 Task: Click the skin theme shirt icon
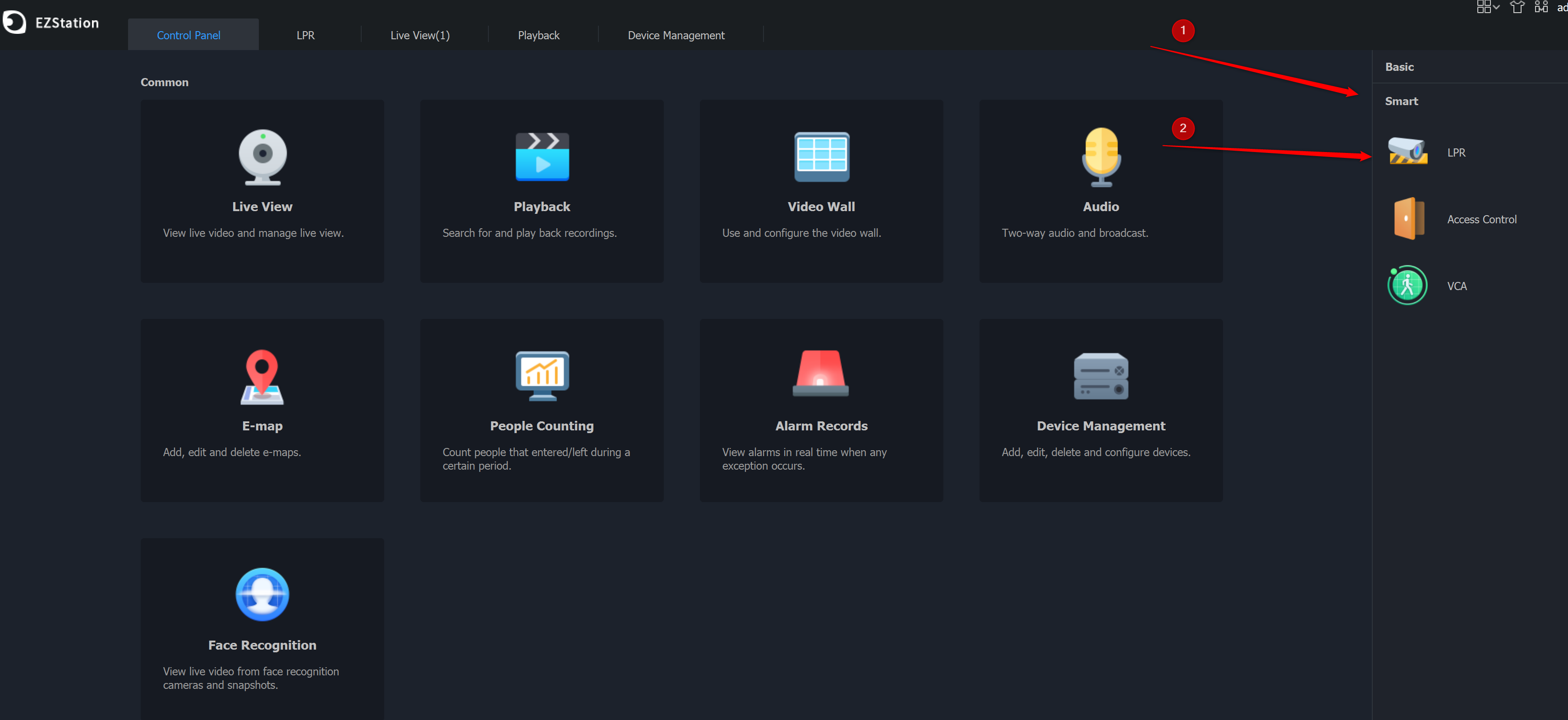[1517, 7]
